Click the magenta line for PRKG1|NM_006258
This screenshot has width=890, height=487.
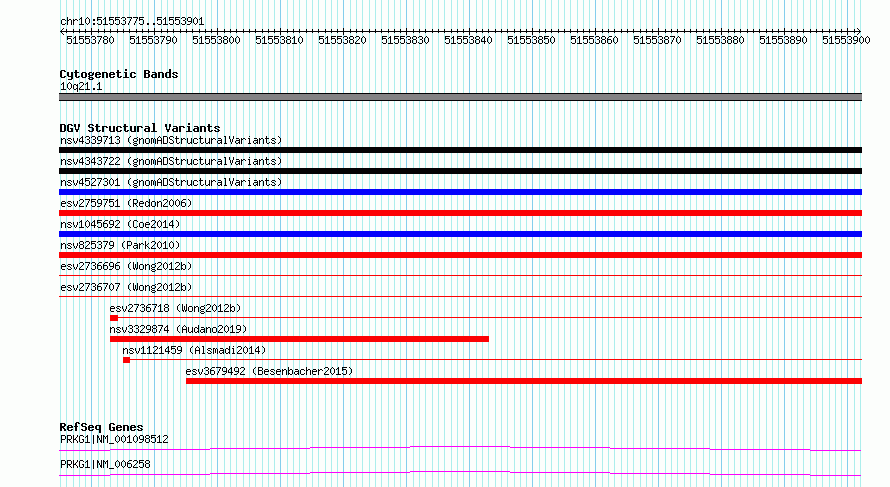tap(460, 473)
